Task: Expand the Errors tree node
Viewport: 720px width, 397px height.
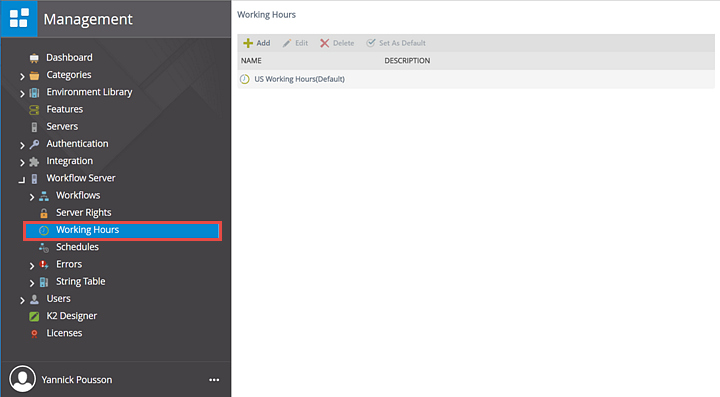Action: point(32,266)
